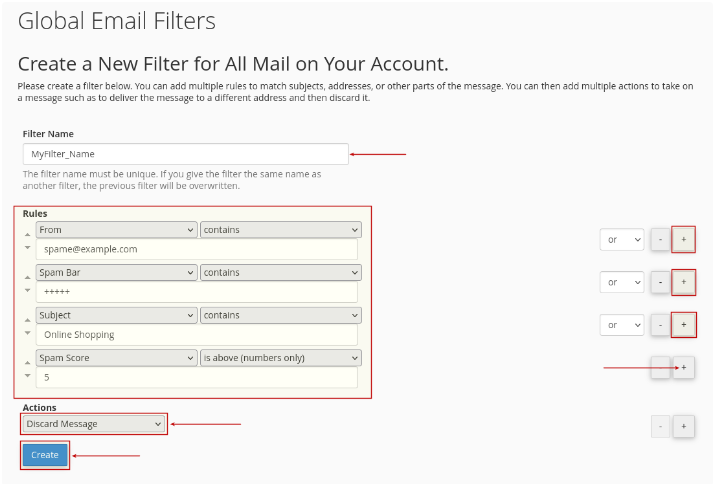The width and height of the screenshot is (714, 484).
Task: Move the Spam Bar rule up
Action: click(27, 277)
